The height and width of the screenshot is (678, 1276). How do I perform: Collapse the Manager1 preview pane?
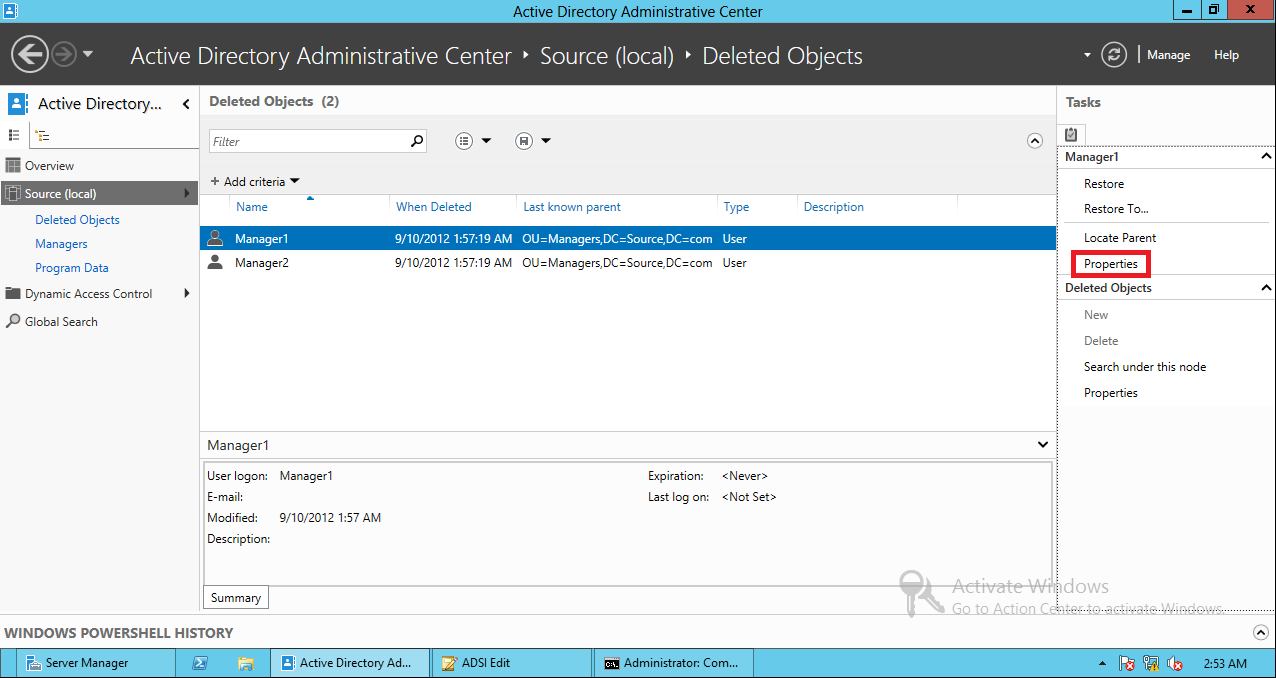pos(1043,445)
